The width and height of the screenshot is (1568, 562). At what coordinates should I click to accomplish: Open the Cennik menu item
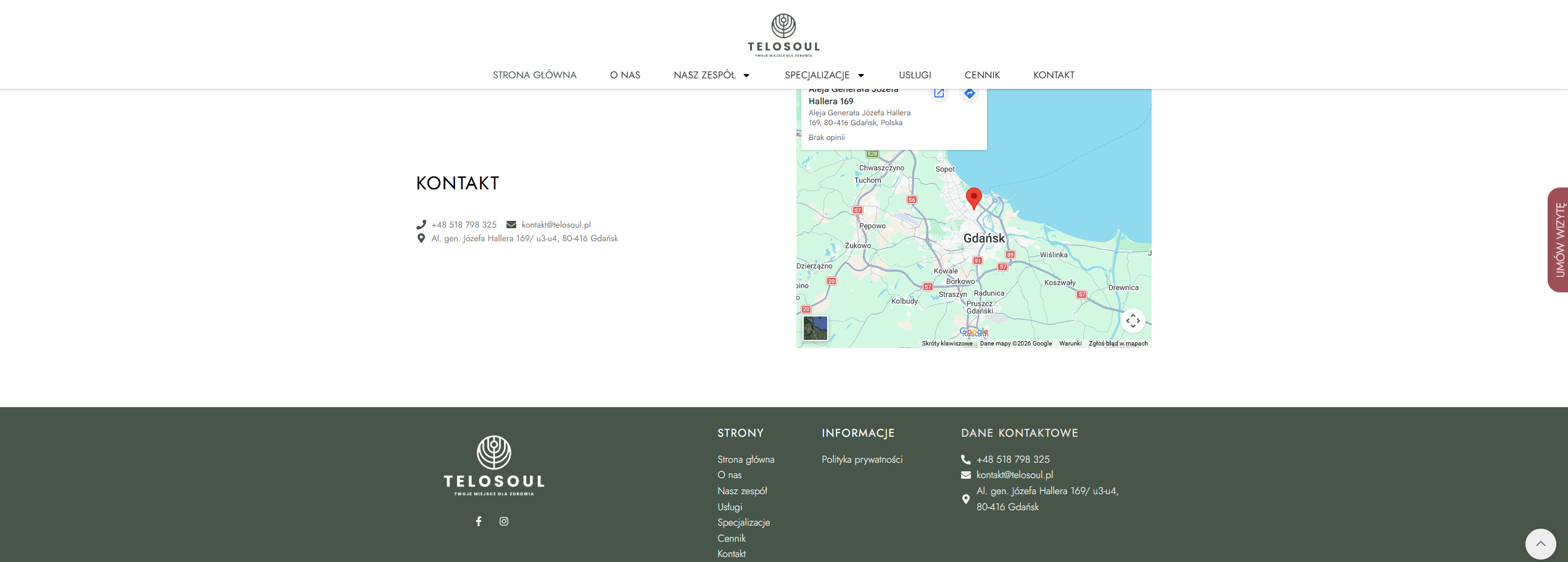point(982,75)
